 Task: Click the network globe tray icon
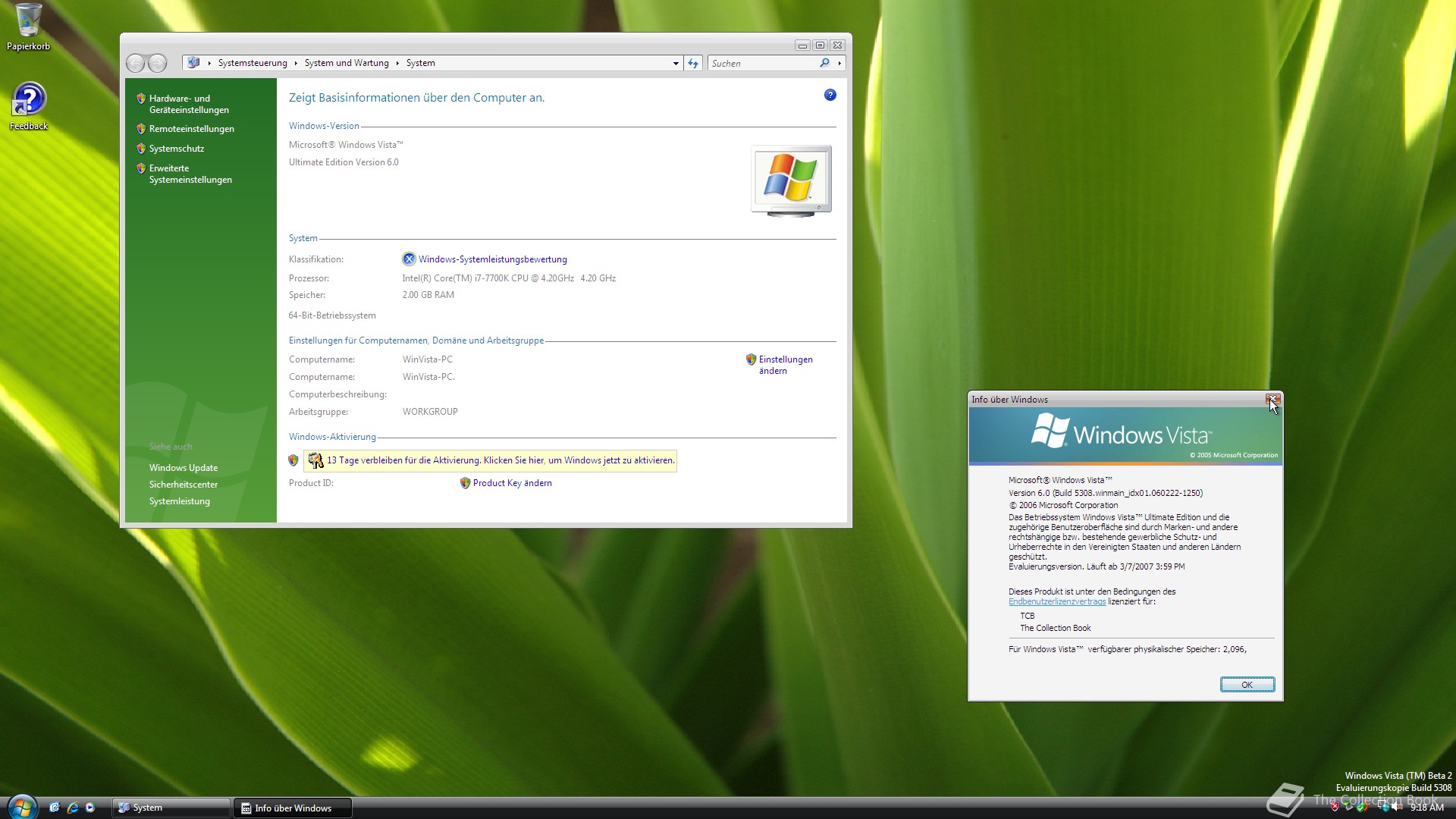1385,808
